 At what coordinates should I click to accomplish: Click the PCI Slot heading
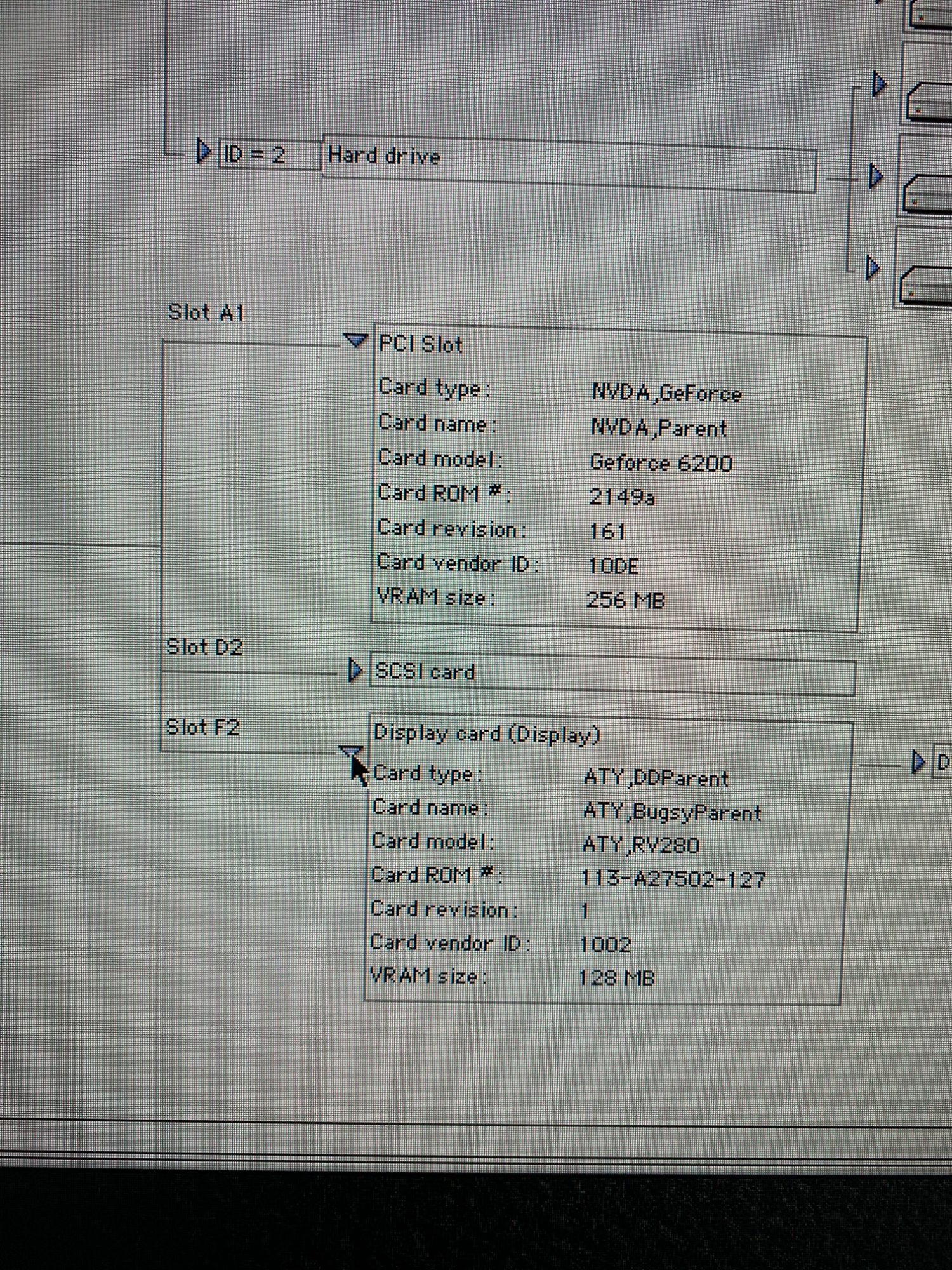pos(420,344)
